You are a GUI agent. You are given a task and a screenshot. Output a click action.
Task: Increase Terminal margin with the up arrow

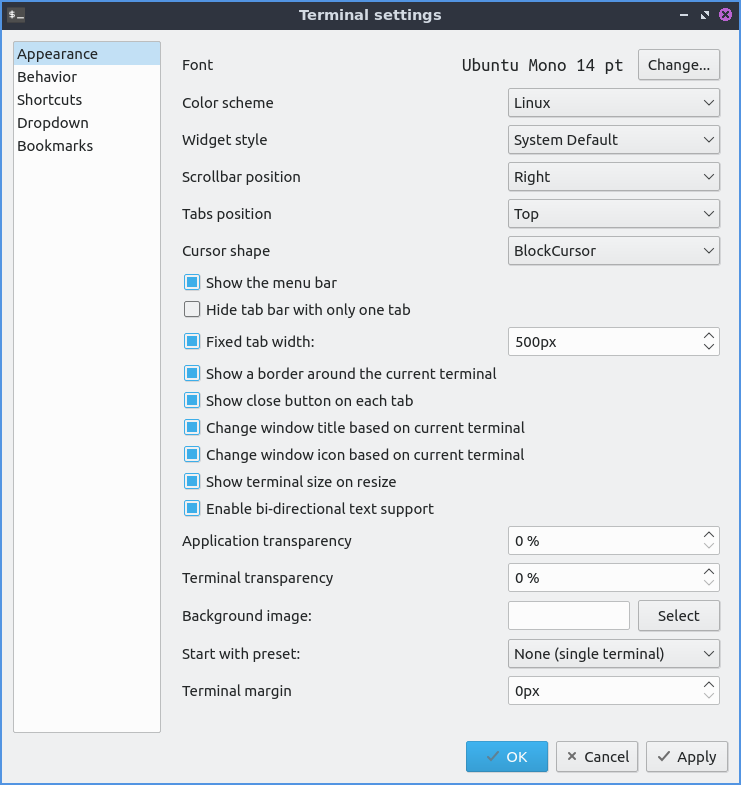(x=709, y=685)
